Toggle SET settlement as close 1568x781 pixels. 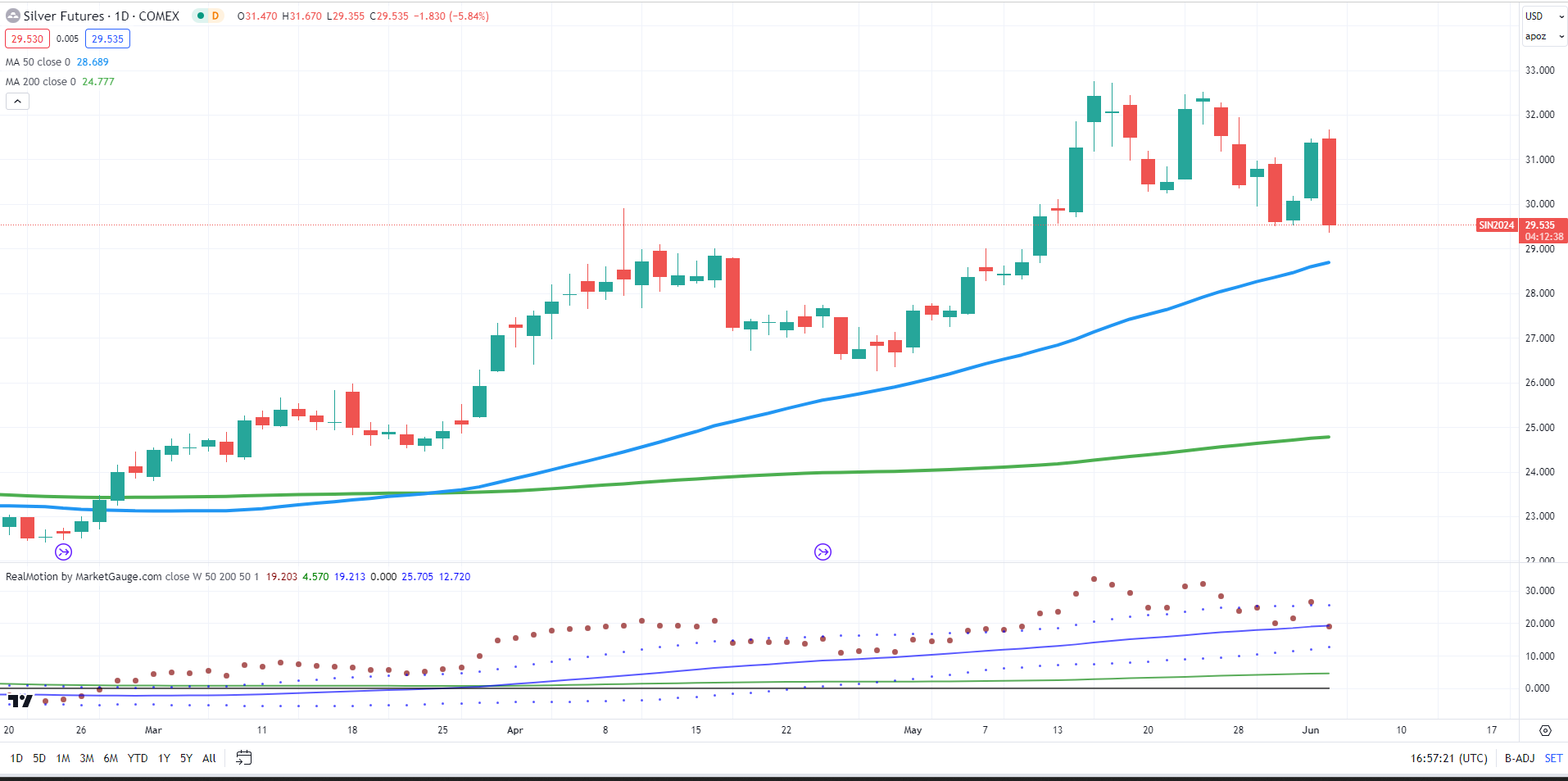(x=1553, y=758)
